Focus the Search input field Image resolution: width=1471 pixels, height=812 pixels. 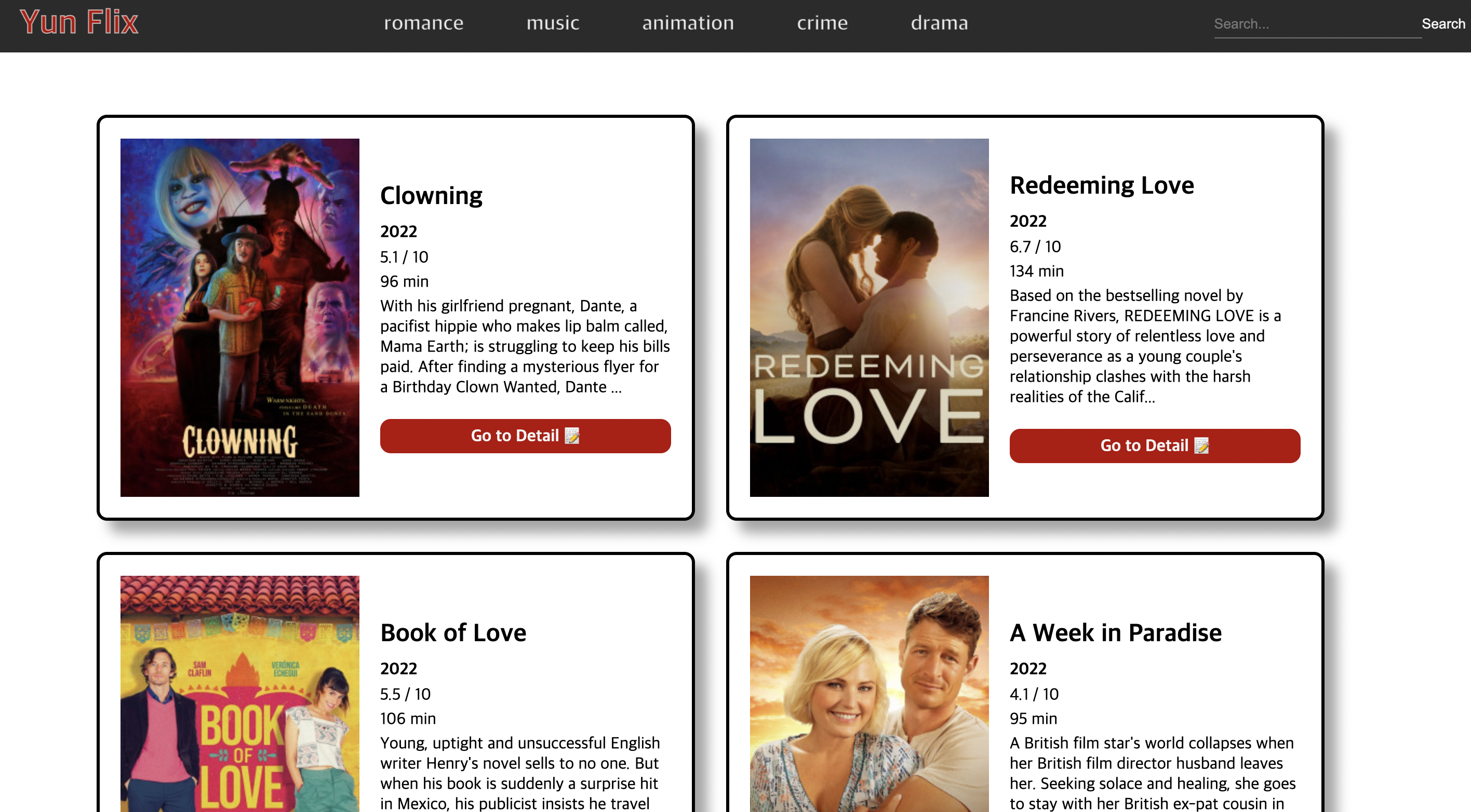click(1317, 24)
